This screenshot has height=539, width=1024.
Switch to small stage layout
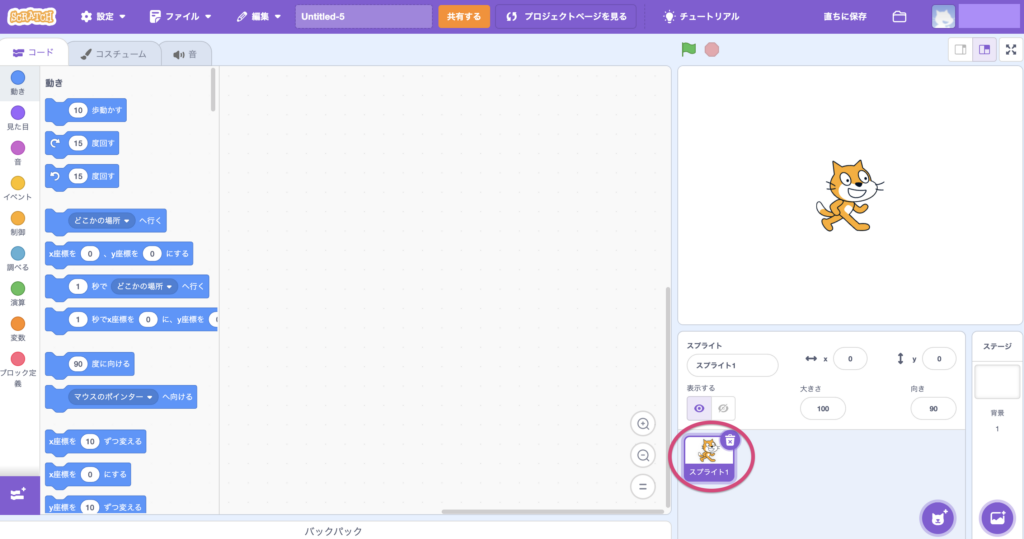(960, 50)
